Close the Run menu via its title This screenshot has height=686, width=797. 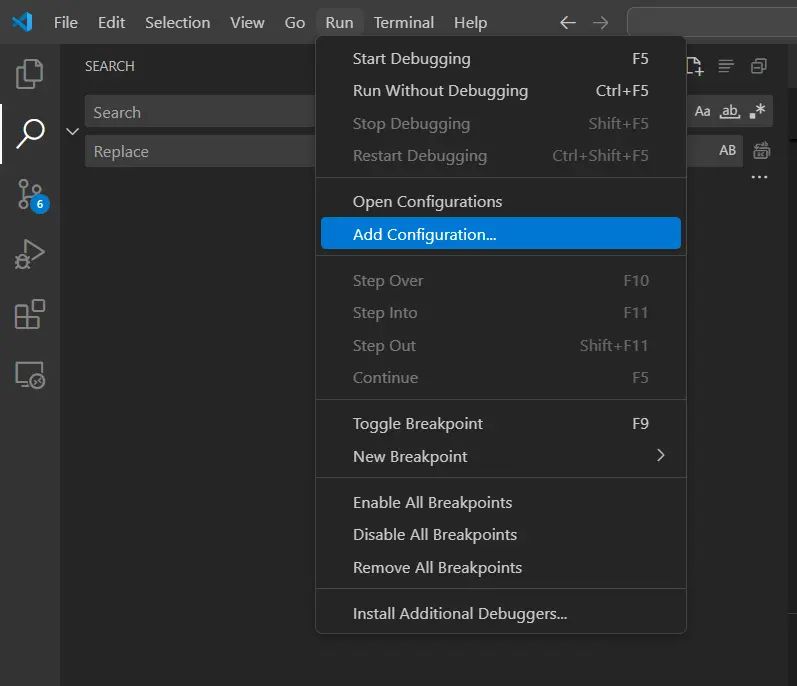click(339, 22)
